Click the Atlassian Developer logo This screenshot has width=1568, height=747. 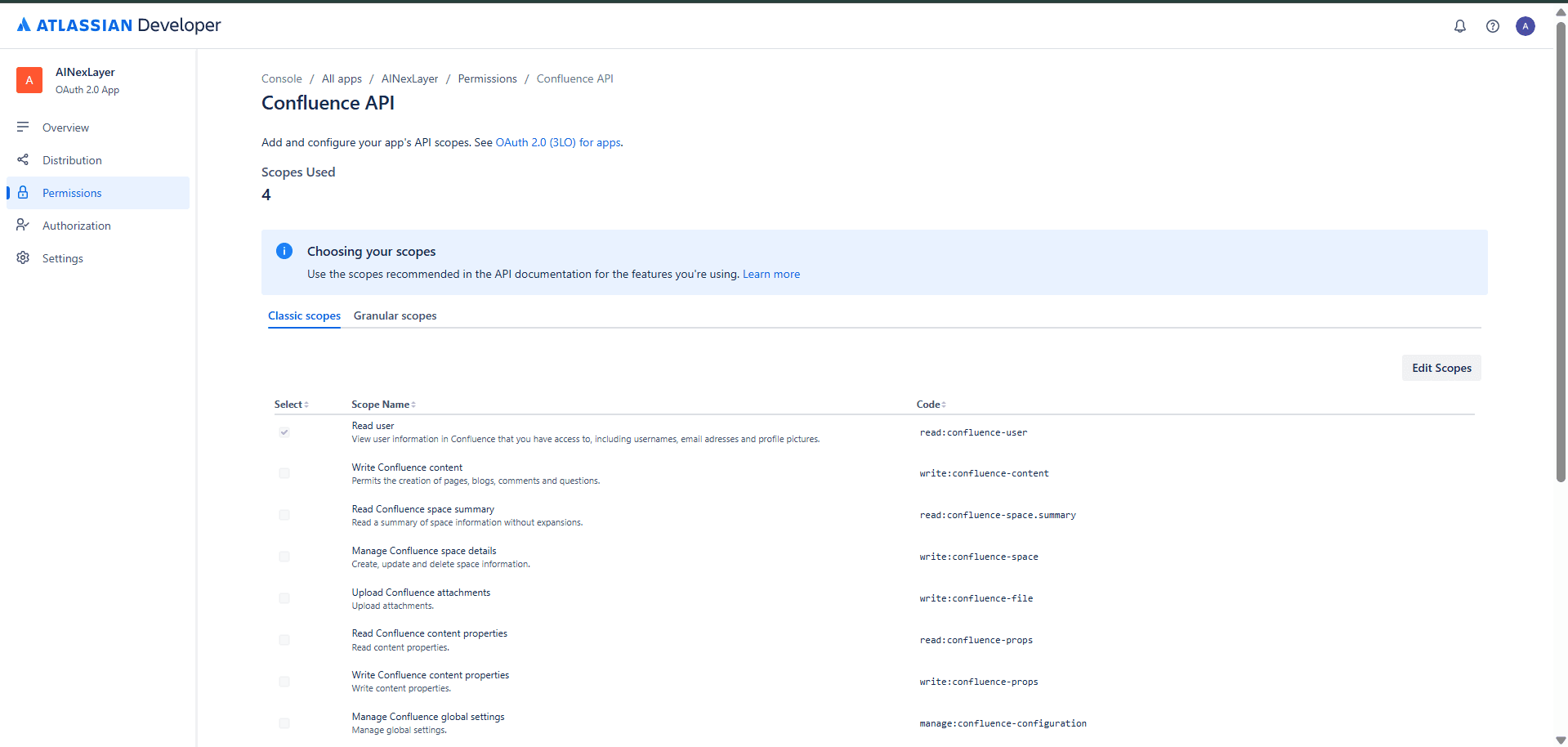118,25
